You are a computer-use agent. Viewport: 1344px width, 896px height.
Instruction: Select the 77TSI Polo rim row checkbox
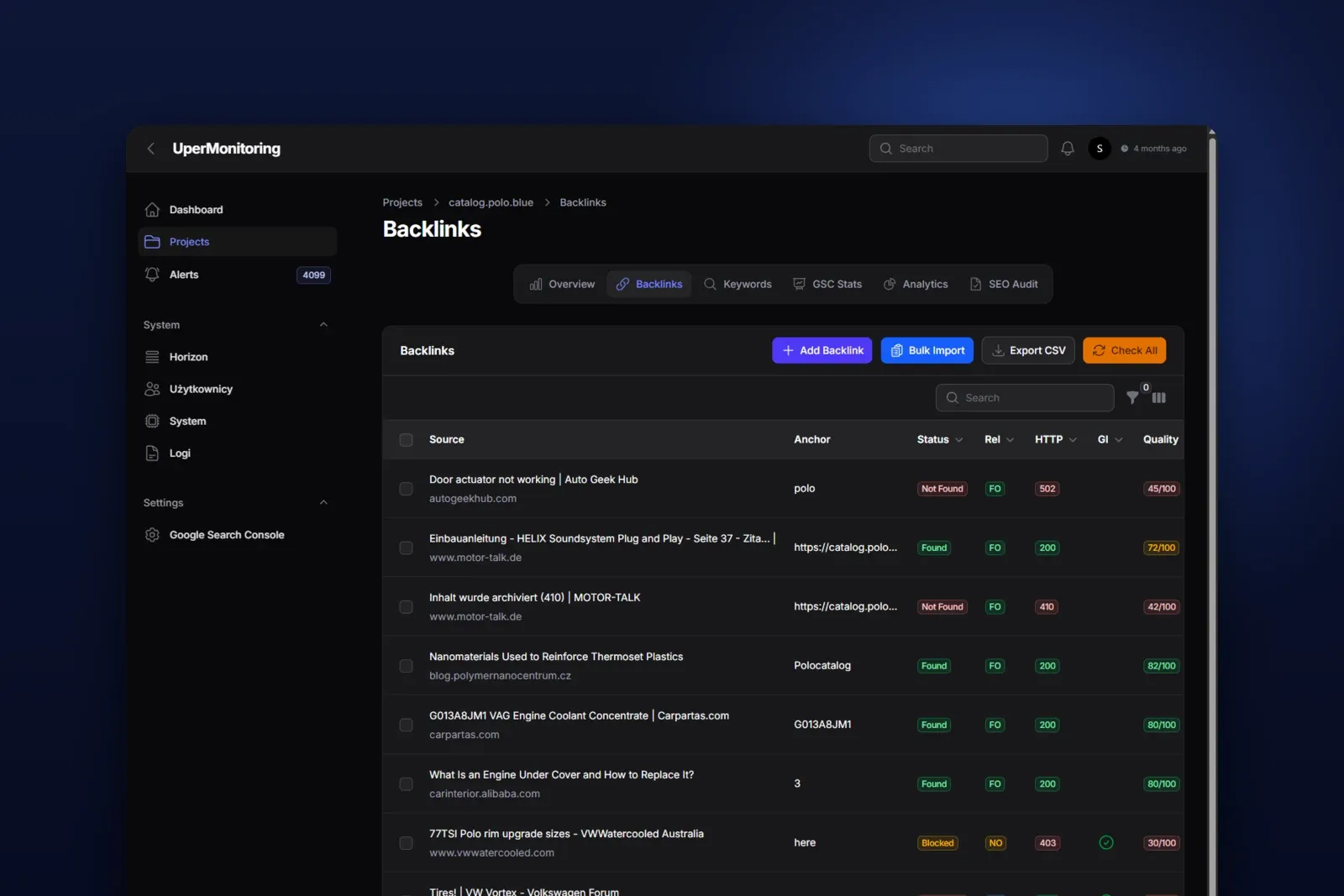406,843
